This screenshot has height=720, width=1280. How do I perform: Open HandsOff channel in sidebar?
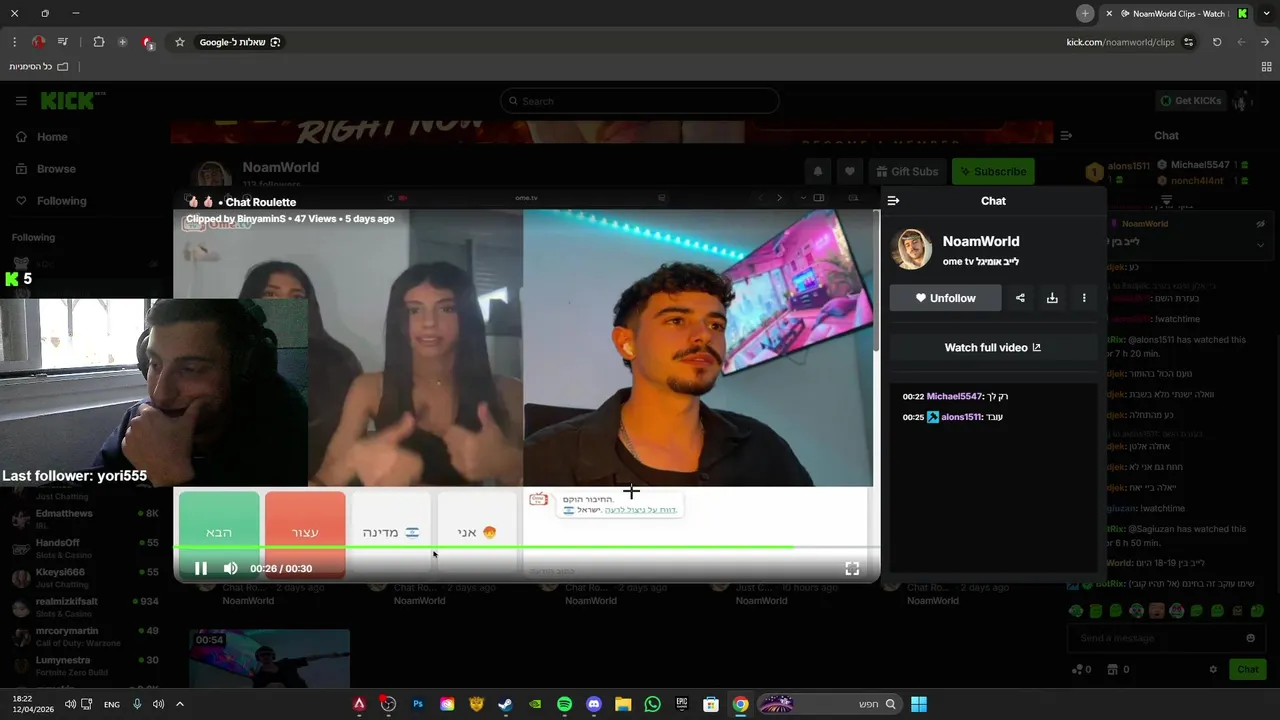point(84,548)
